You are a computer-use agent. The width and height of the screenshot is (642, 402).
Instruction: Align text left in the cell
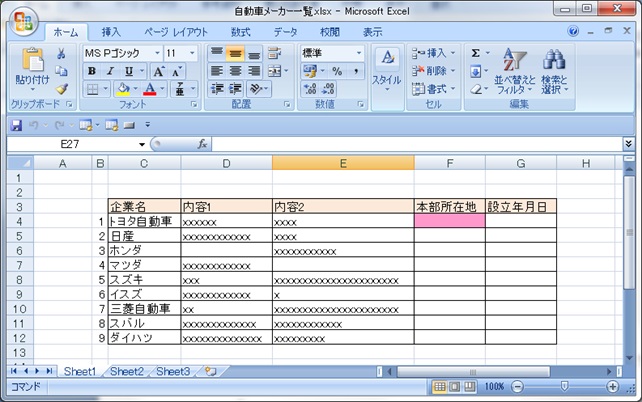[x=217, y=71]
